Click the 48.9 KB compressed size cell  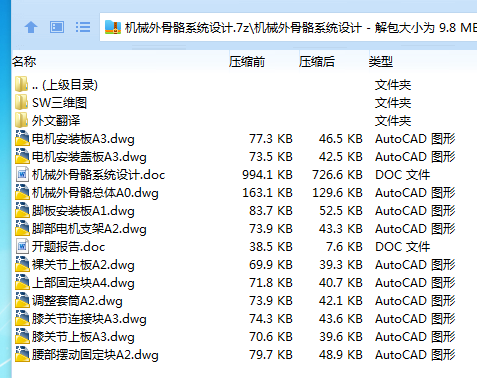[x=341, y=355]
